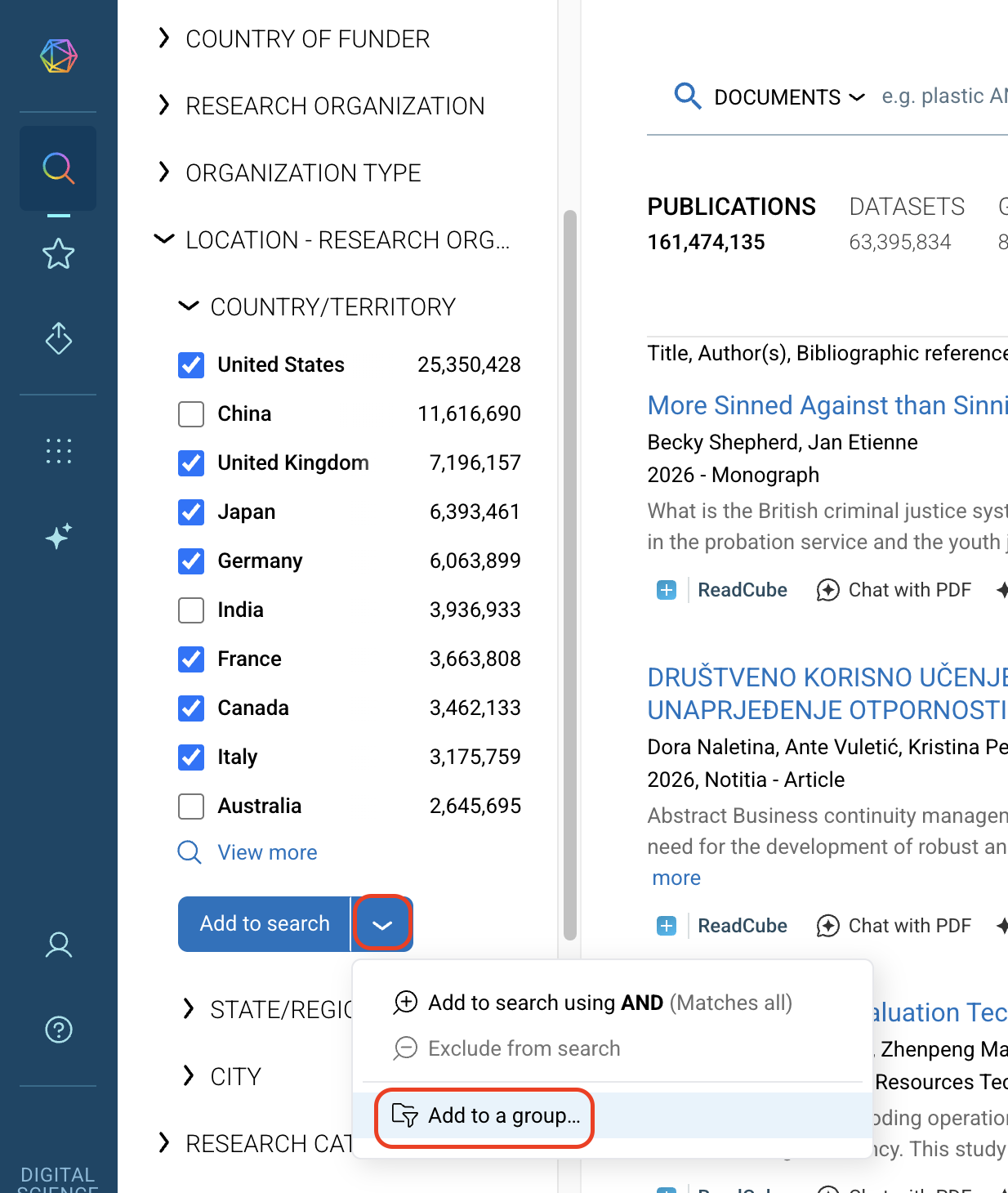Open the apps grid icon
This screenshot has height=1193, width=1008.
pyautogui.click(x=58, y=451)
